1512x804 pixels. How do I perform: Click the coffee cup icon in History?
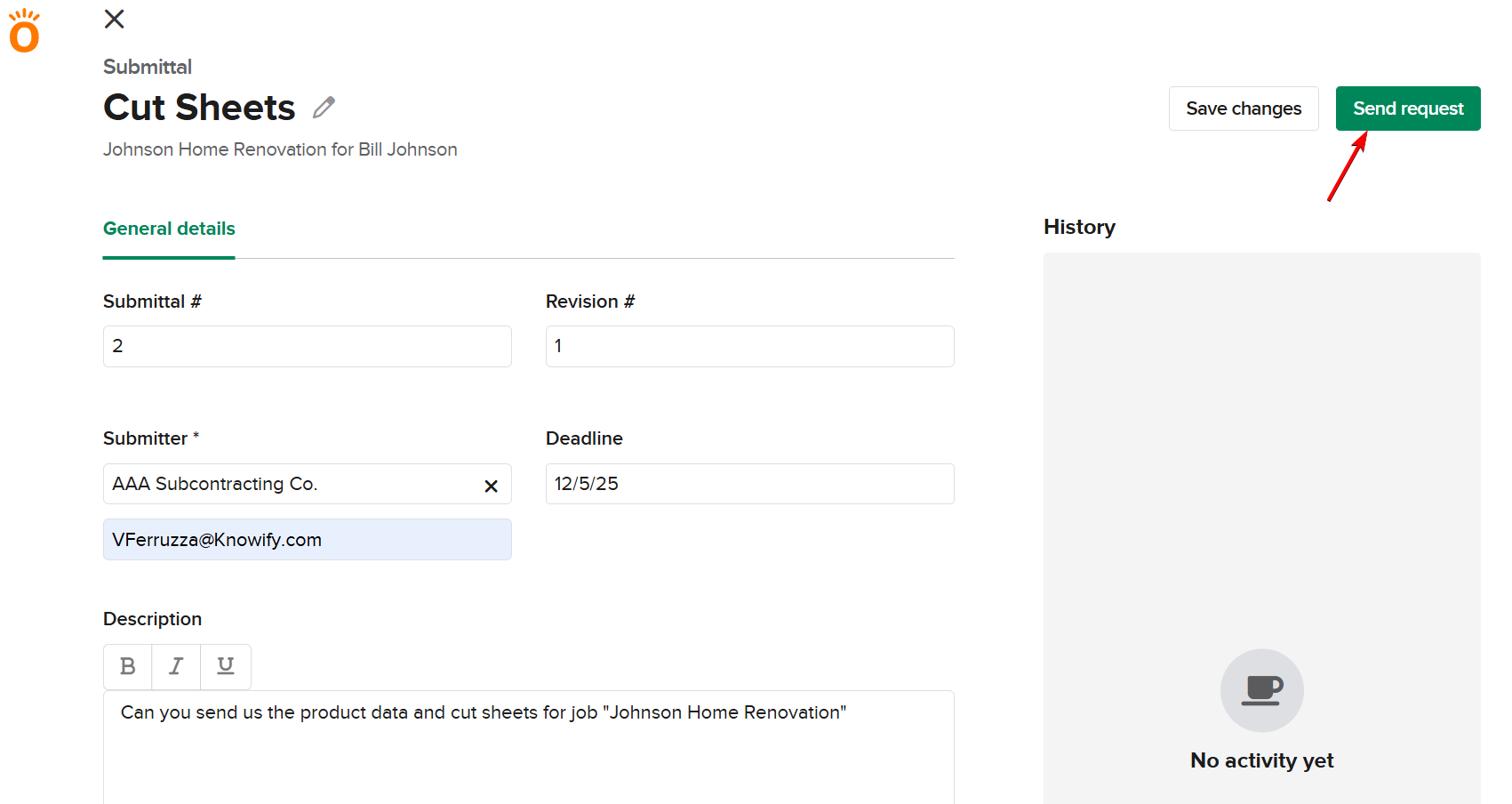pos(1261,690)
